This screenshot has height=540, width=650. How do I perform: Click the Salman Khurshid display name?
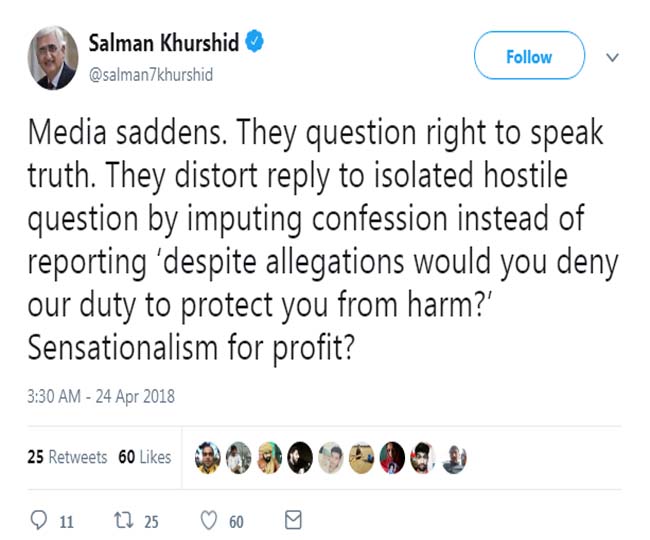pos(162,45)
